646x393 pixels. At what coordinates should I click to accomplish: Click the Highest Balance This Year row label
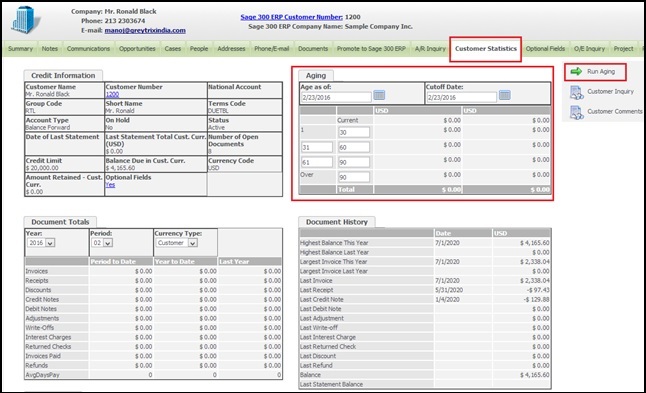tap(334, 243)
